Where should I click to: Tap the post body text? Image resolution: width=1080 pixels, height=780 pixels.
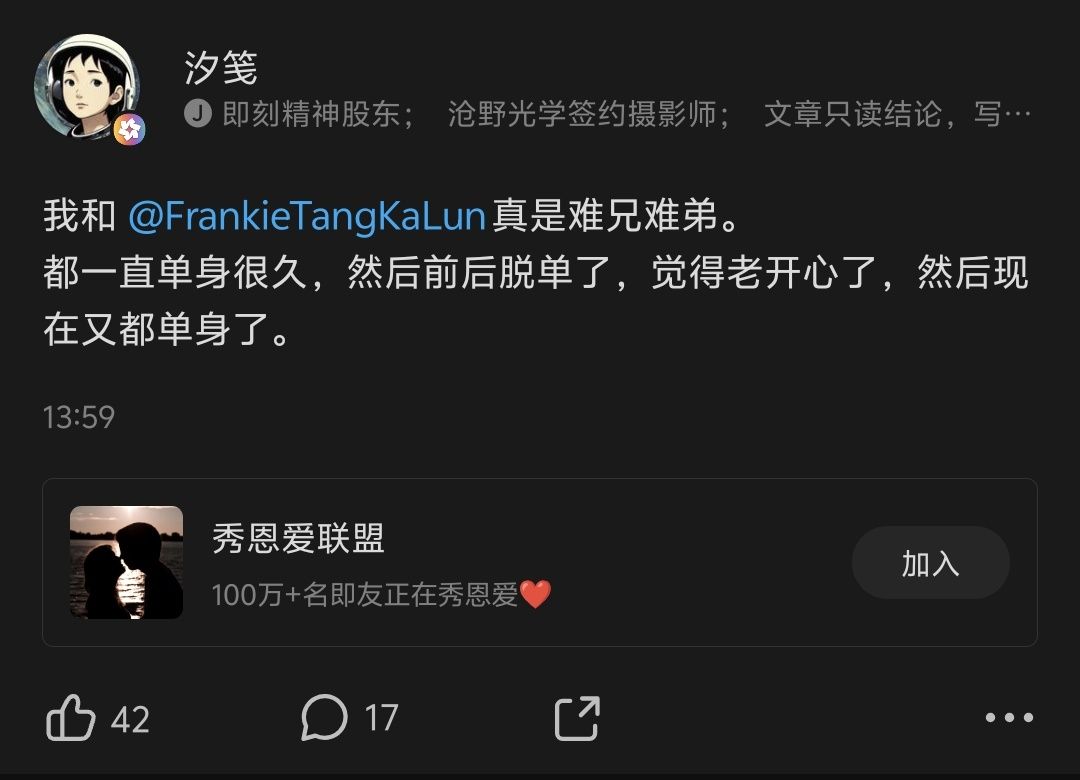coord(536,272)
